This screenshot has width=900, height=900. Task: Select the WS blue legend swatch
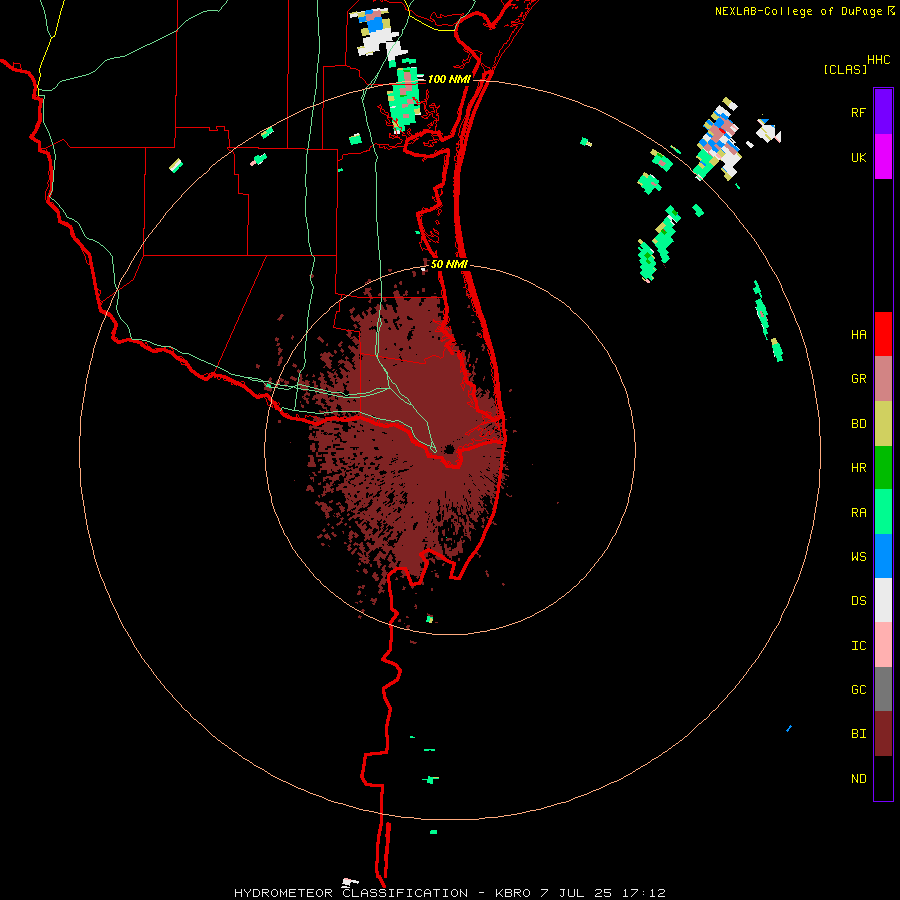pos(883,556)
